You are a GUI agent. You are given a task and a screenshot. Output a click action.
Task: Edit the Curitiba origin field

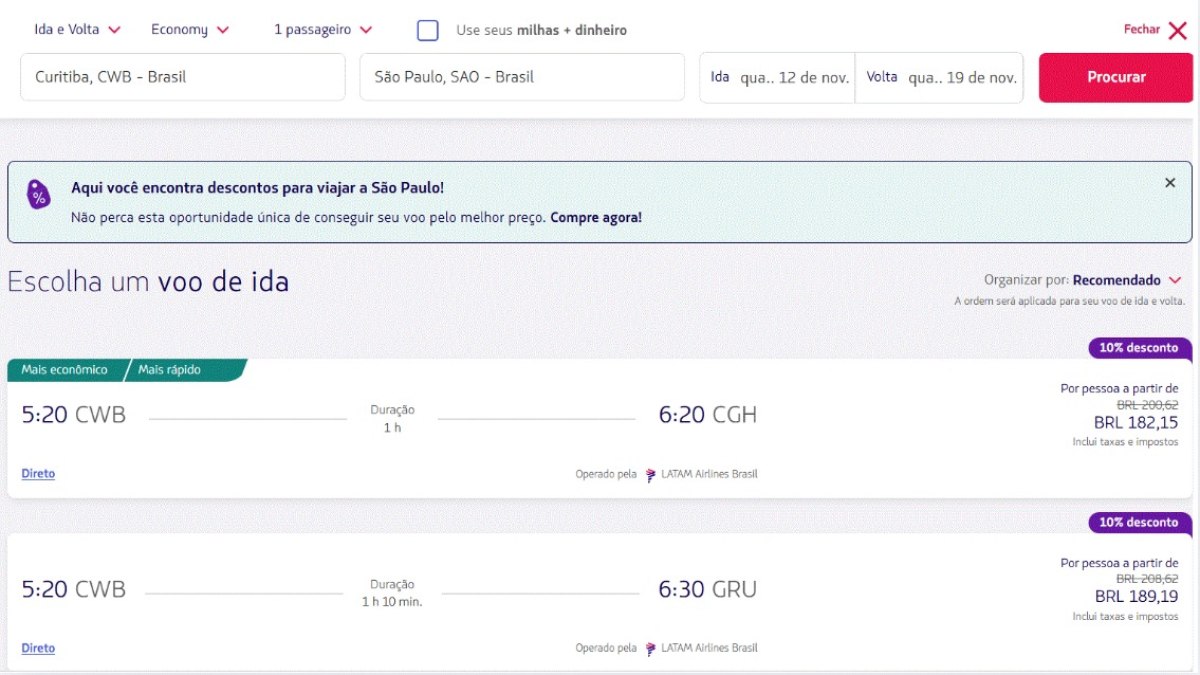click(182, 76)
